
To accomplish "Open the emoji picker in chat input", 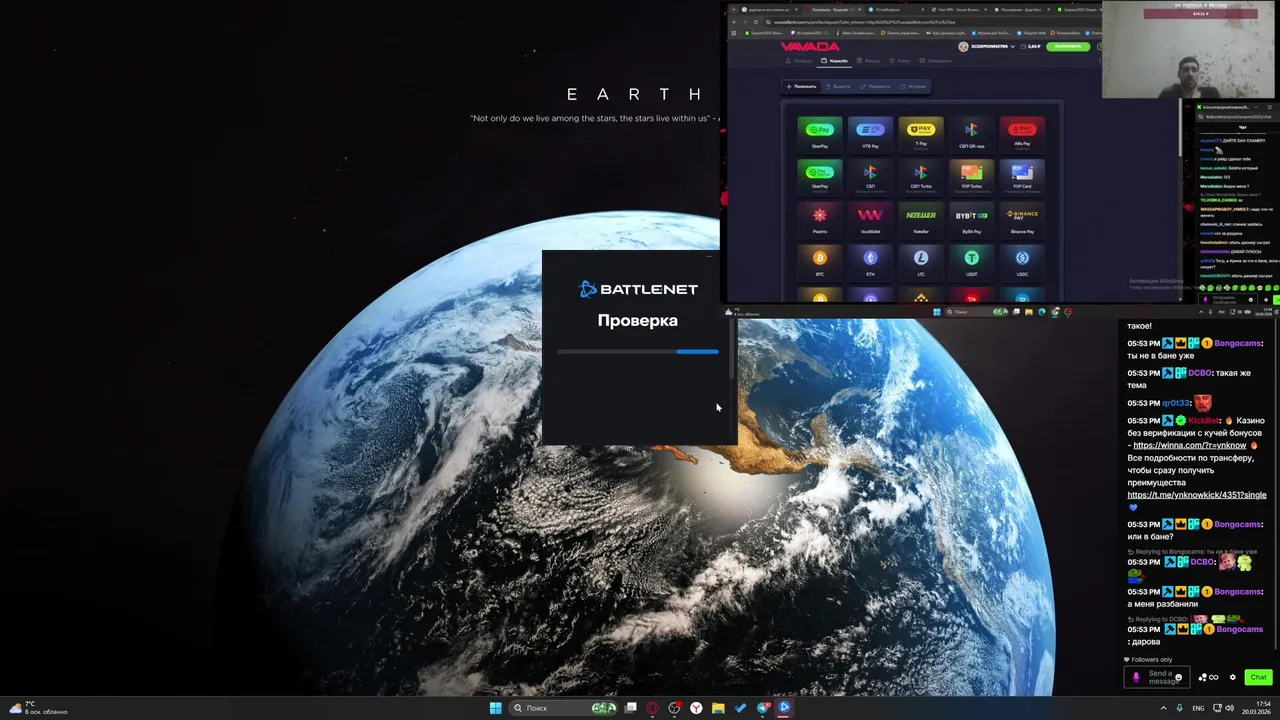I will click(x=1178, y=677).
